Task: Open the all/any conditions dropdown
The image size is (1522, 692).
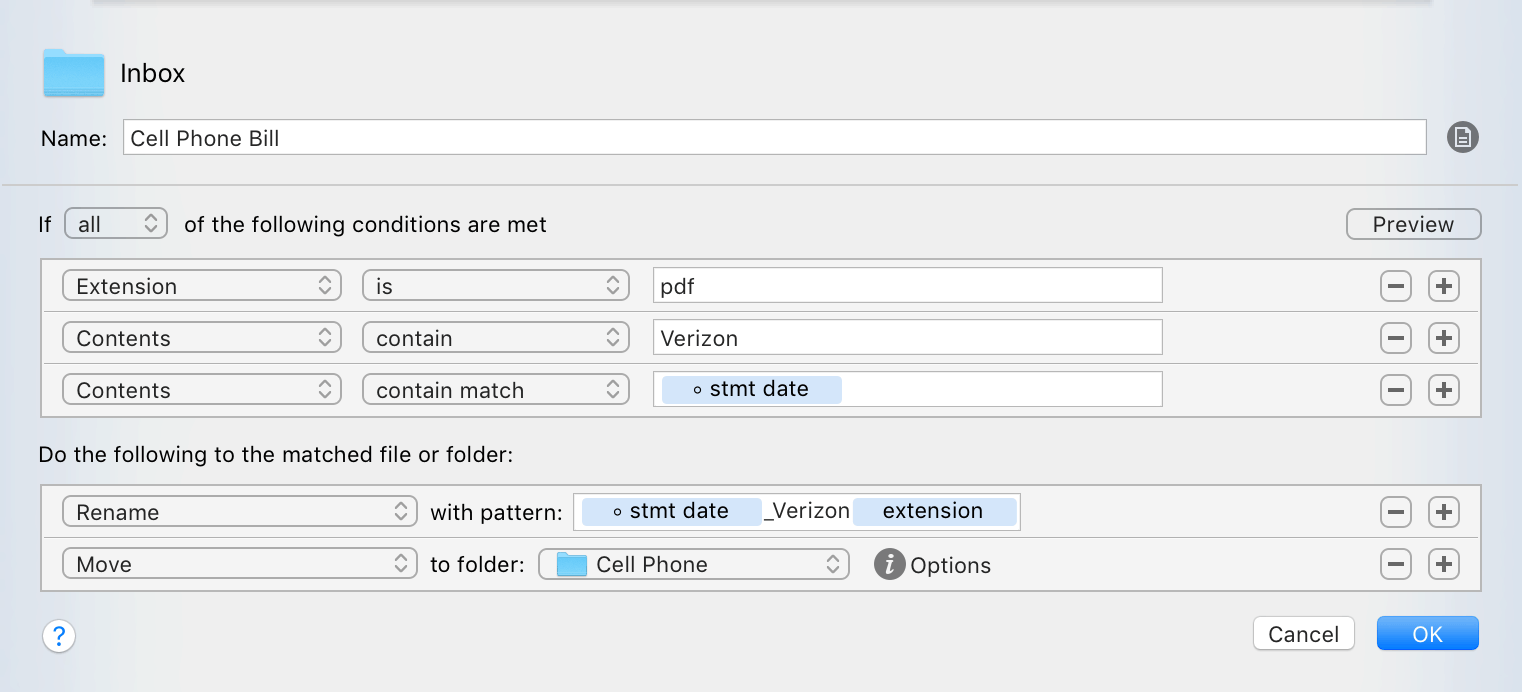Action: (x=116, y=224)
